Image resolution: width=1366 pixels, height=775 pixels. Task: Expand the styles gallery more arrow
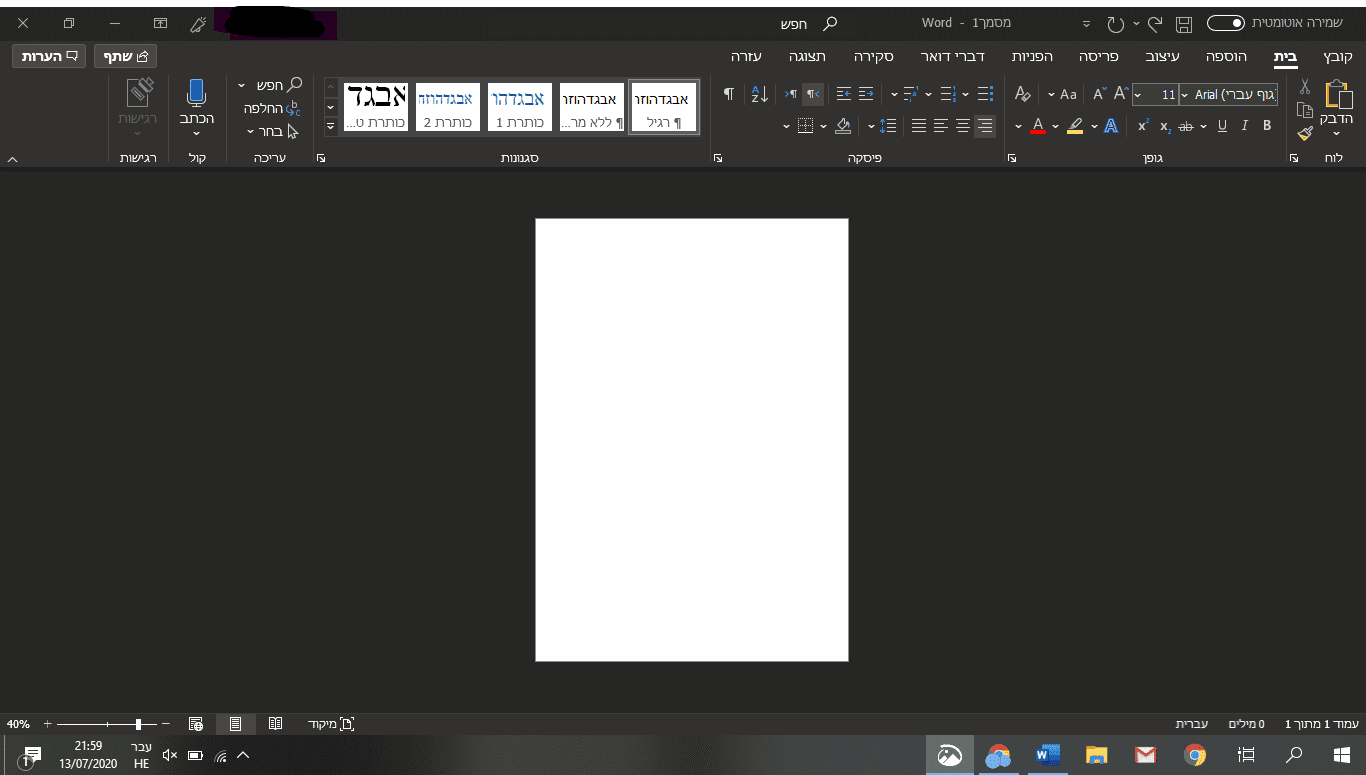pos(330,127)
